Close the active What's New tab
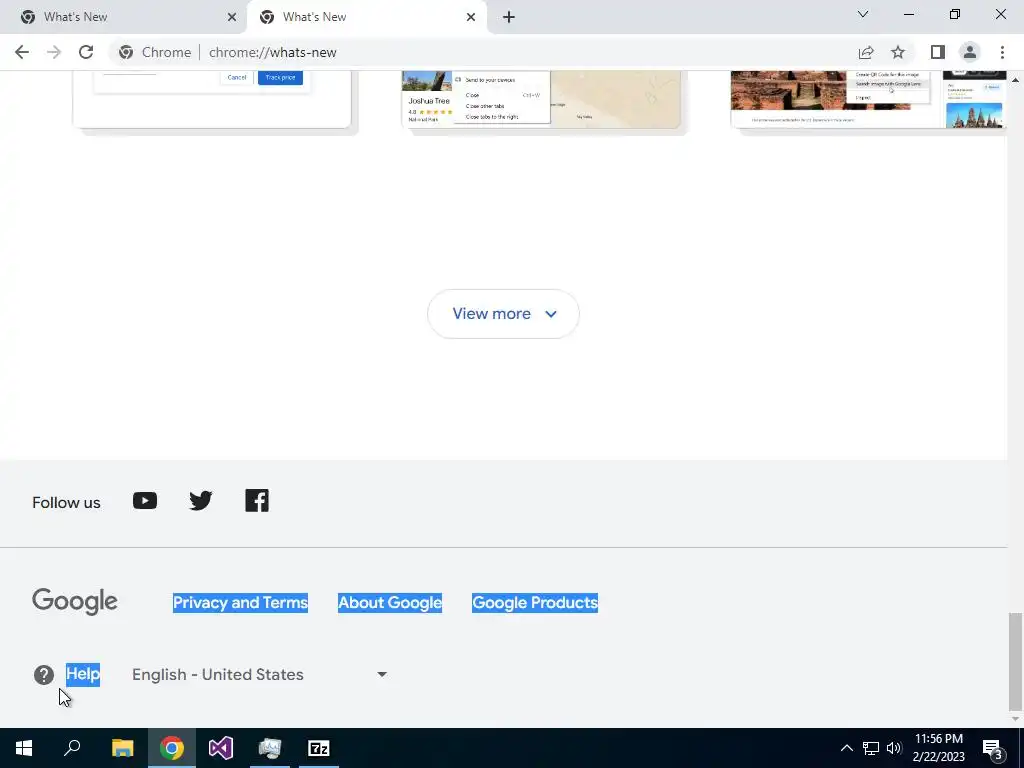This screenshot has height=768, width=1024. pyautogui.click(x=471, y=17)
